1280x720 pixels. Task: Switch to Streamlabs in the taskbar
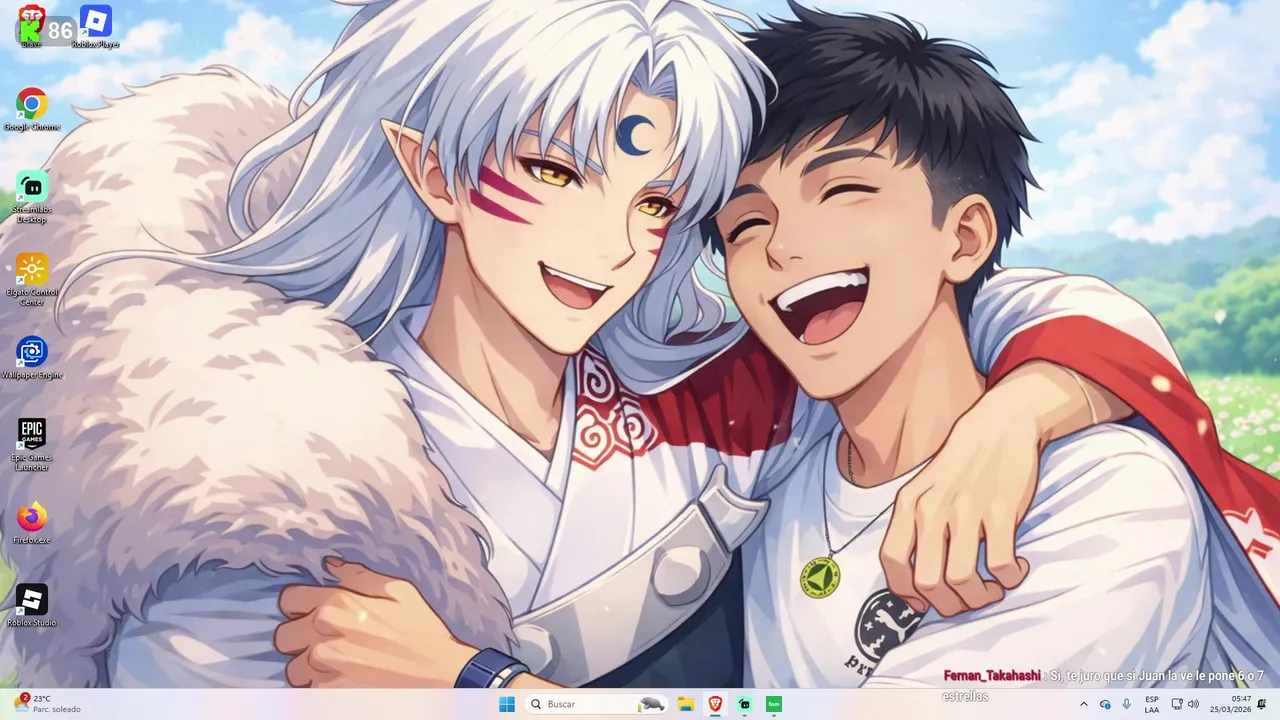(x=744, y=704)
